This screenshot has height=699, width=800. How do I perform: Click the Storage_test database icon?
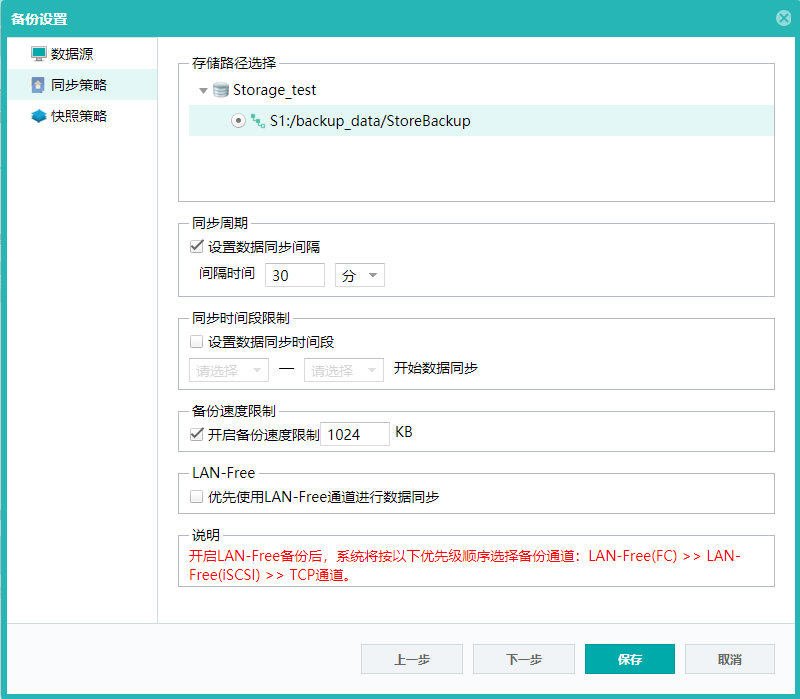click(220, 90)
